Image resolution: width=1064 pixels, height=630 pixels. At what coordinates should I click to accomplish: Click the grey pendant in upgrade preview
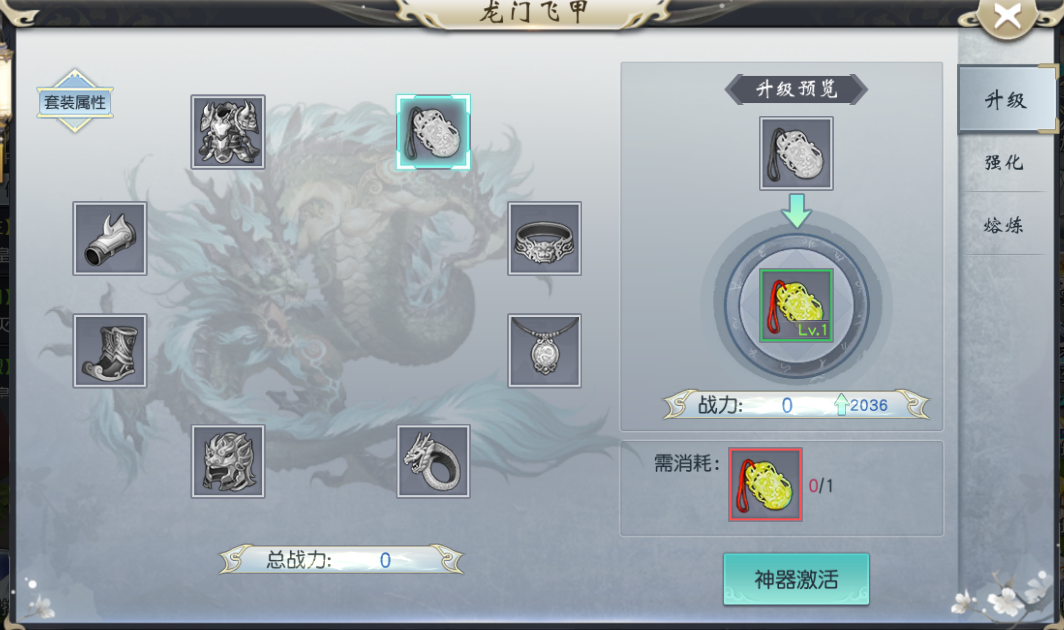[796, 153]
